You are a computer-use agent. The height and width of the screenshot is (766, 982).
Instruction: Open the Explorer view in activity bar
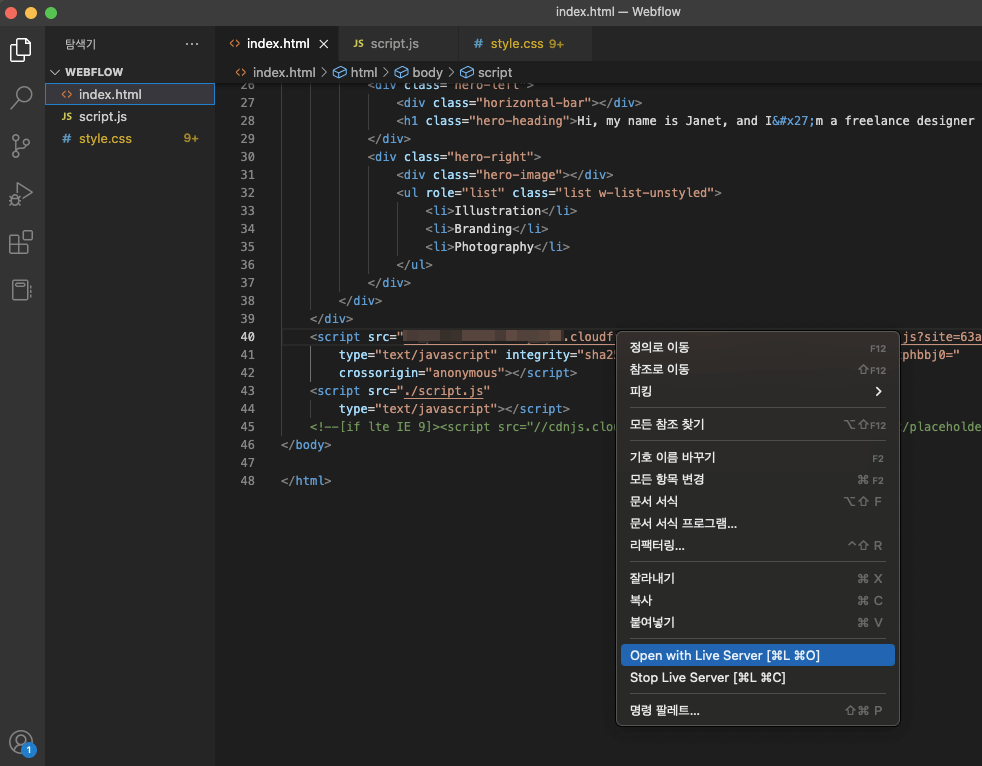[x=21, y=50]
